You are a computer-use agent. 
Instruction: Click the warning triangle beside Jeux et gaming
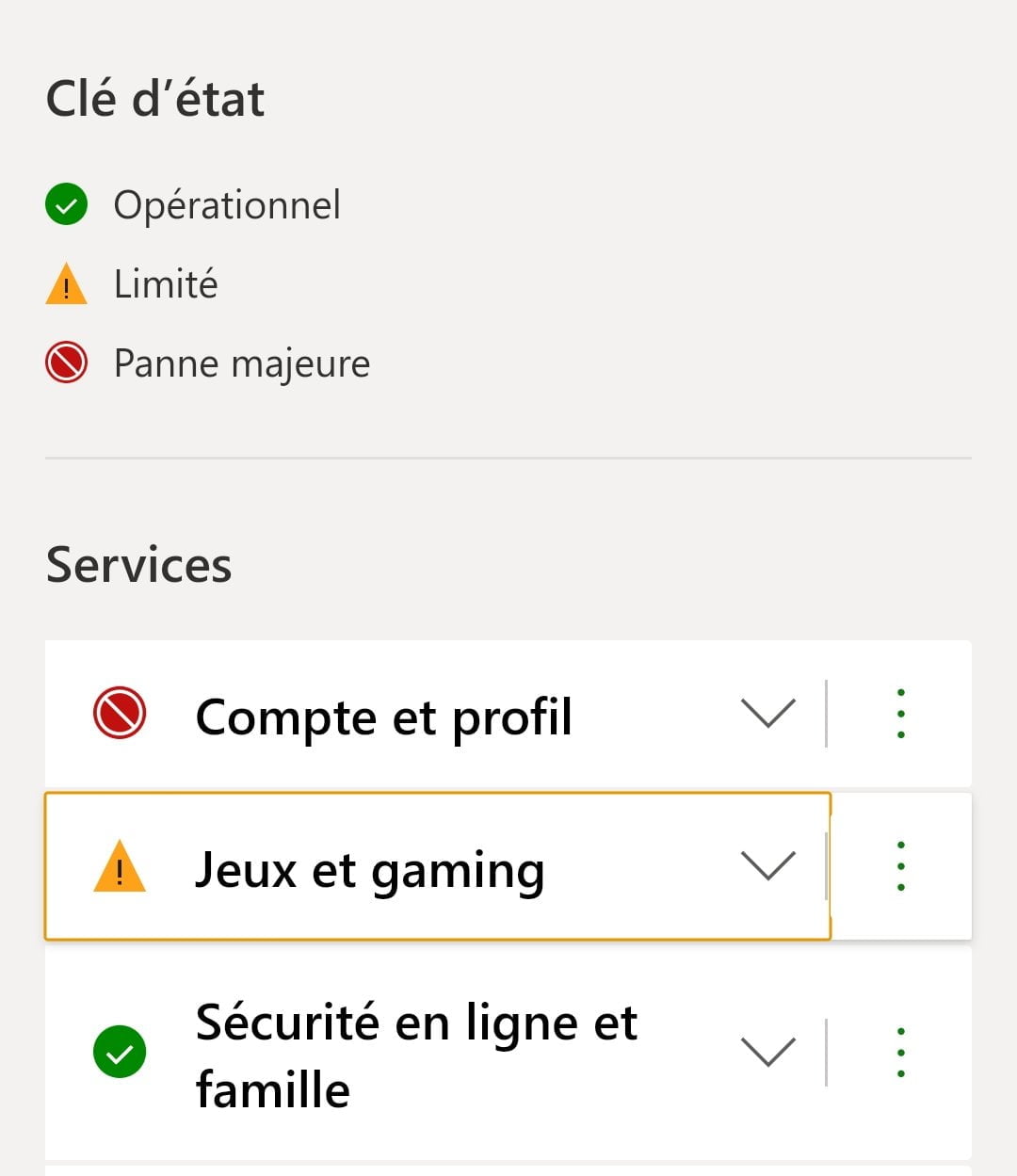[x=120, y=868]
